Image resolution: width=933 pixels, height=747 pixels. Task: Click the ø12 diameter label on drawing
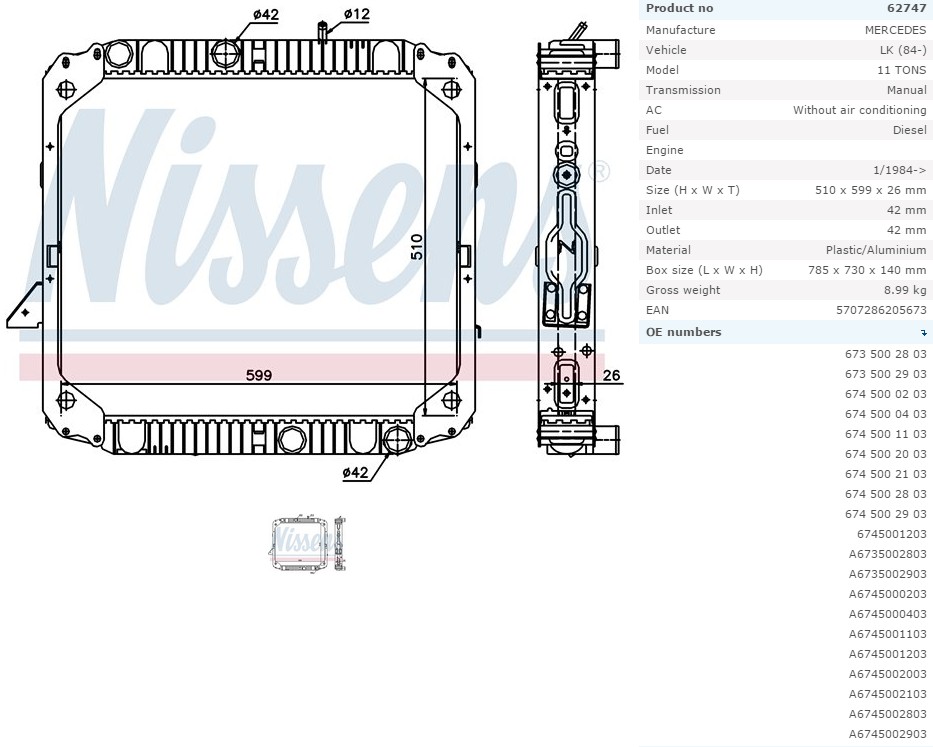[356, 13]
